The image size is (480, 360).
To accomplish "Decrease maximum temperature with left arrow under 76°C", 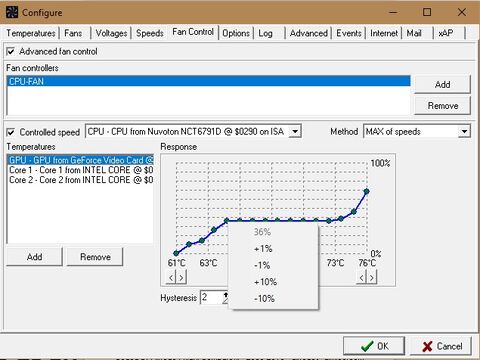I will point(362,277).
